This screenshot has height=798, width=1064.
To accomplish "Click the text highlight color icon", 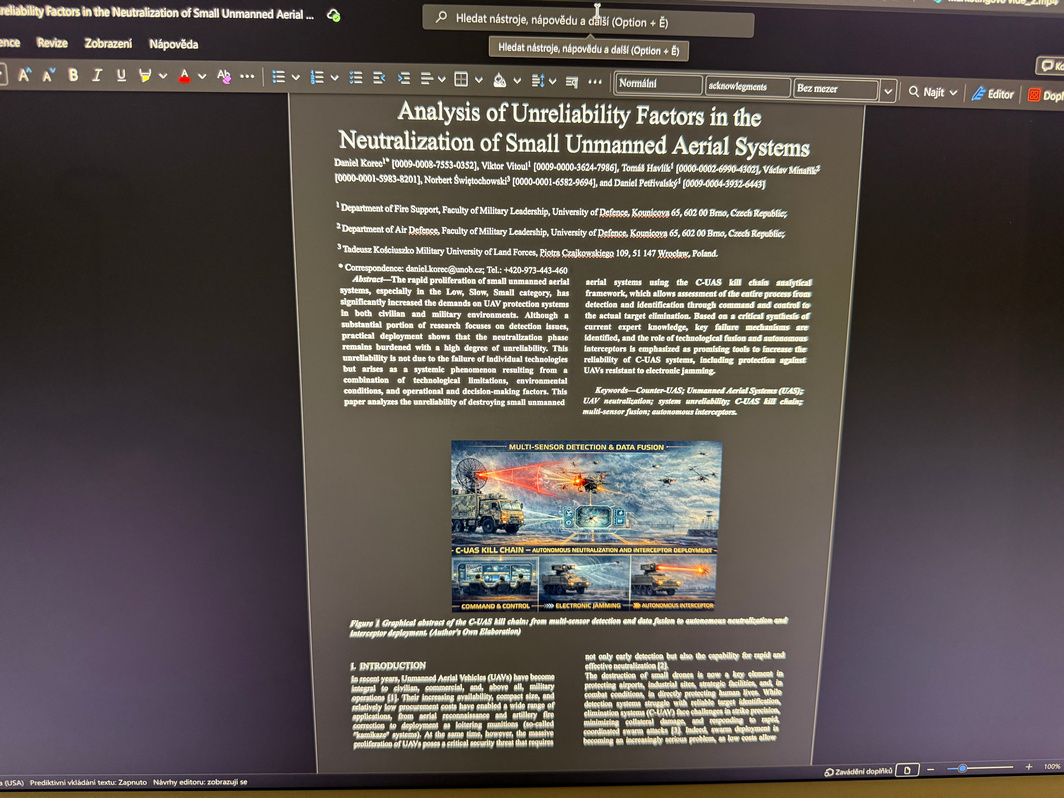I will pyautogui.click(x=145, y=76).
